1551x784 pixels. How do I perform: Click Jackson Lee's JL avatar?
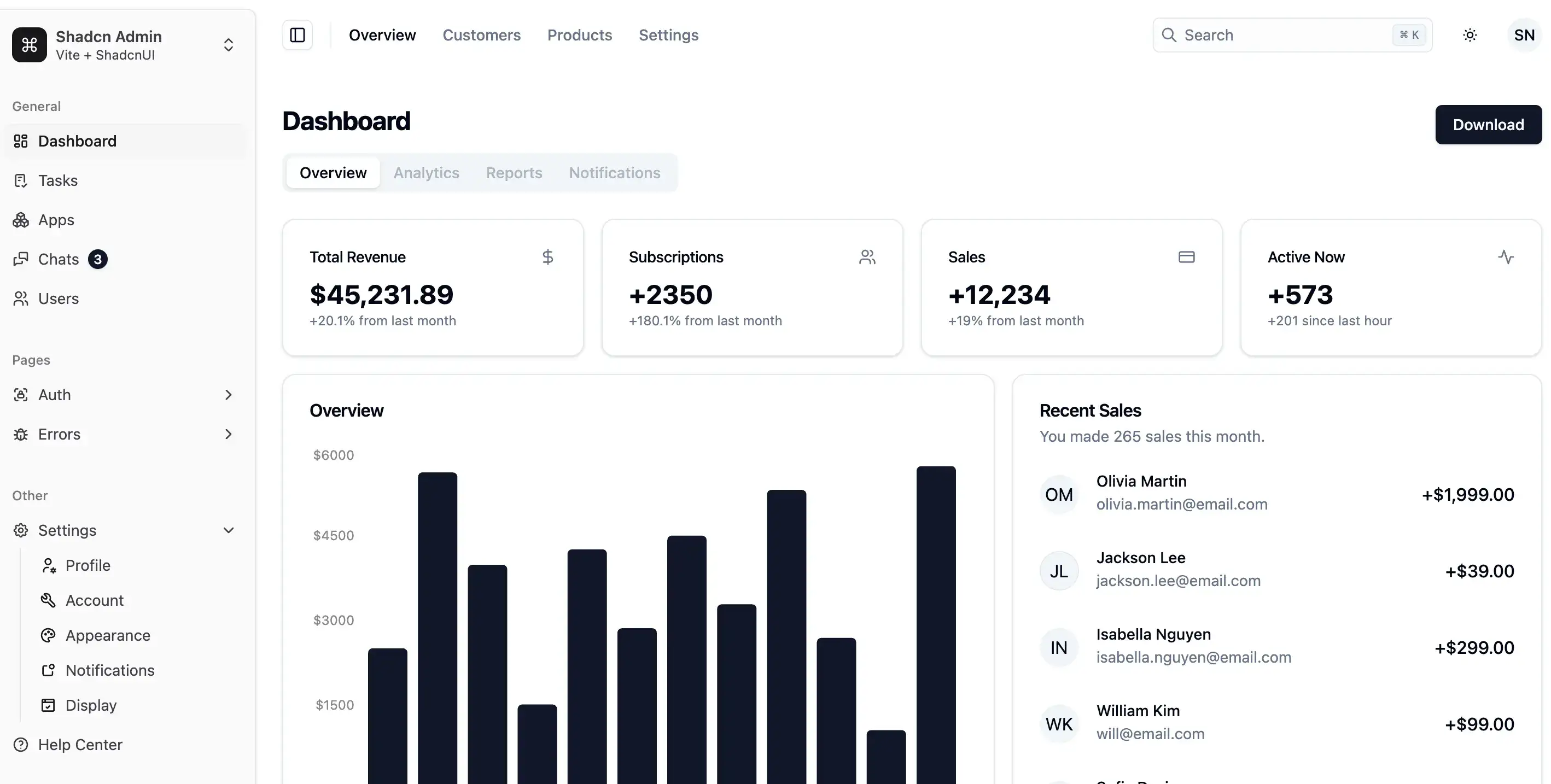tap(1059, 571)
